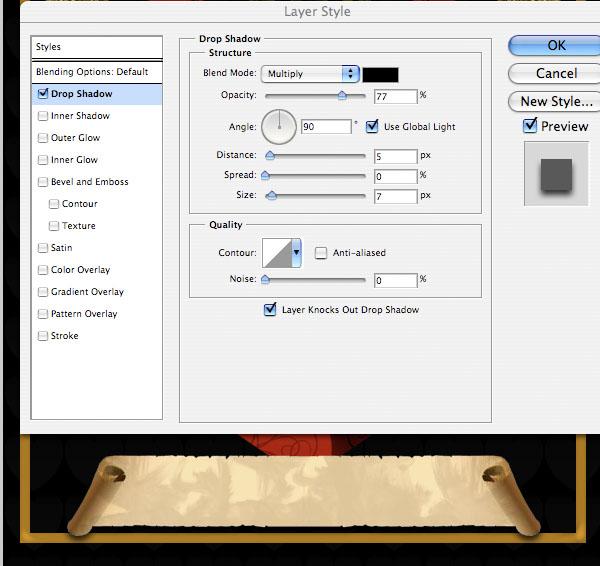Screen dimensions: 600x566
Task: Enable the Color Overlay checkbox
Action: (43, 270)
